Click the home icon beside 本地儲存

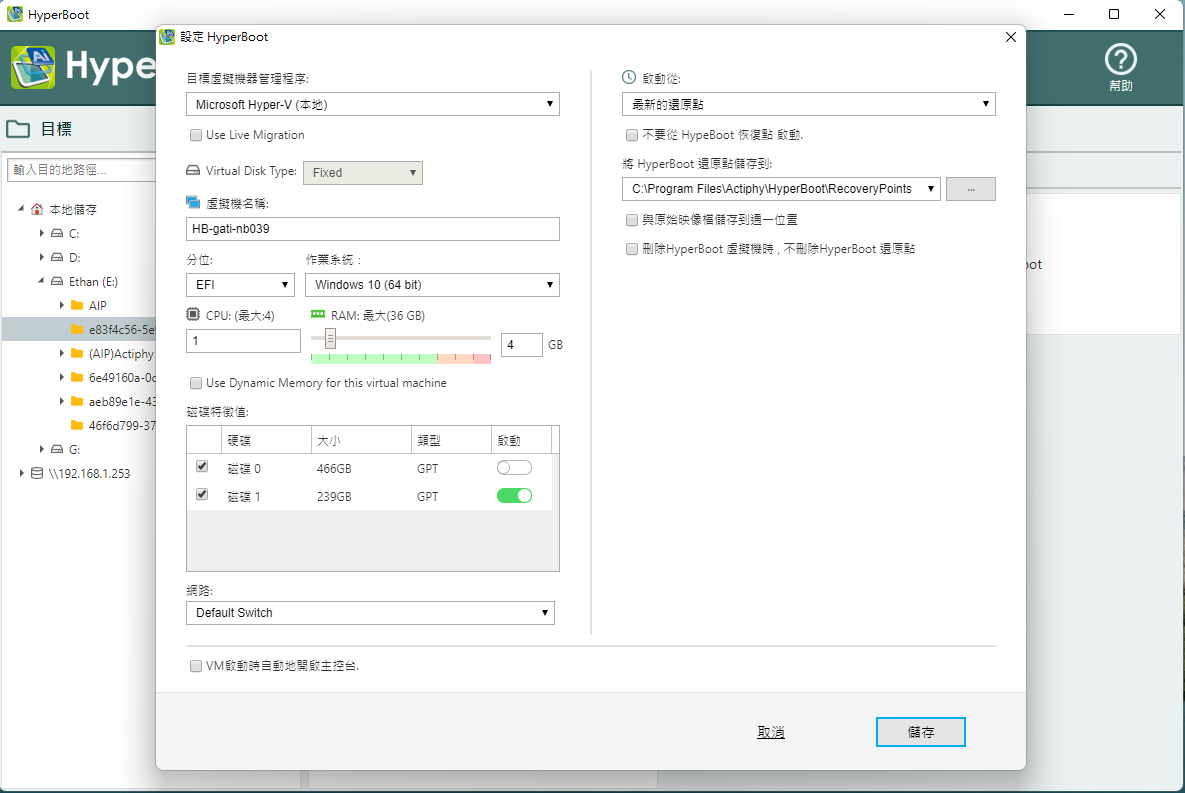tap(37, 210)
